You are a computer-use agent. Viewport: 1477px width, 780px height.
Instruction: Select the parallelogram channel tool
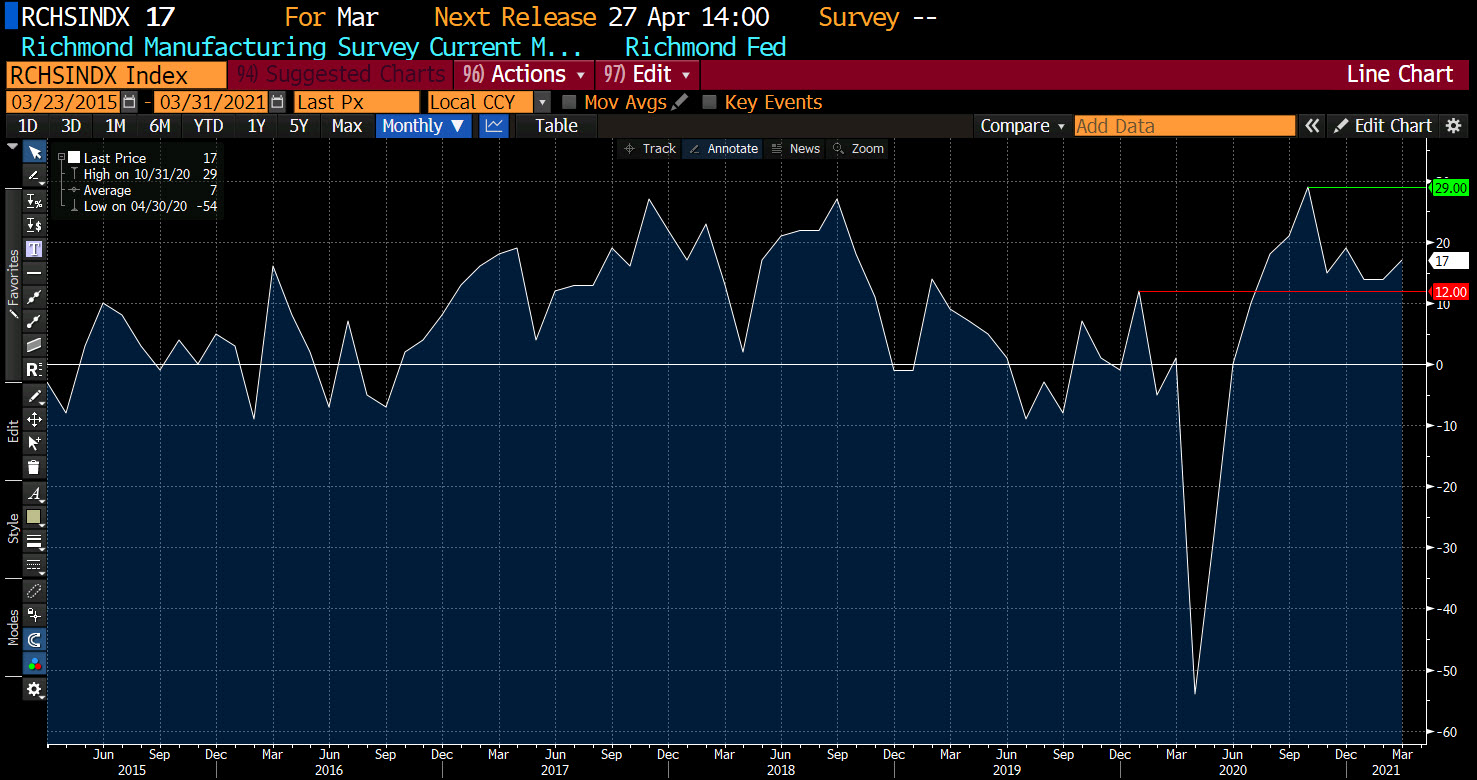coord(34,345)
